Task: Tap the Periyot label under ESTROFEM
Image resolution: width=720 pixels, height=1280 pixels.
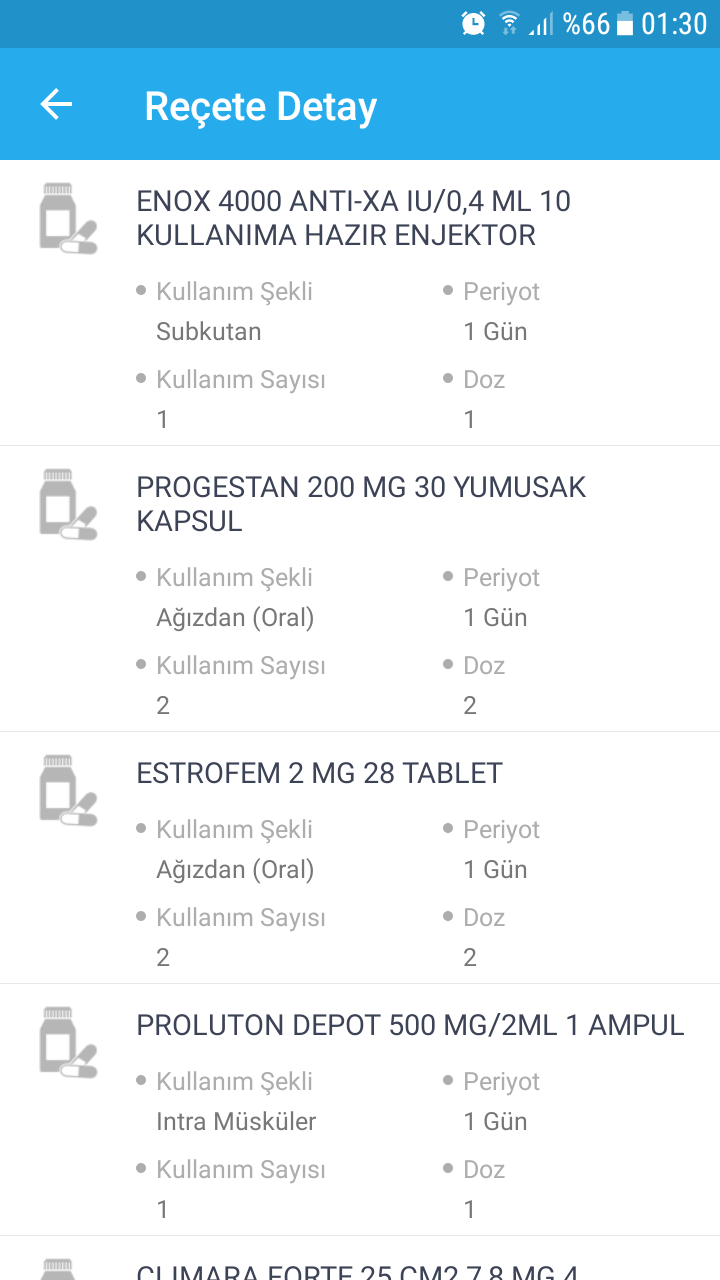Action: pos(501,830)
